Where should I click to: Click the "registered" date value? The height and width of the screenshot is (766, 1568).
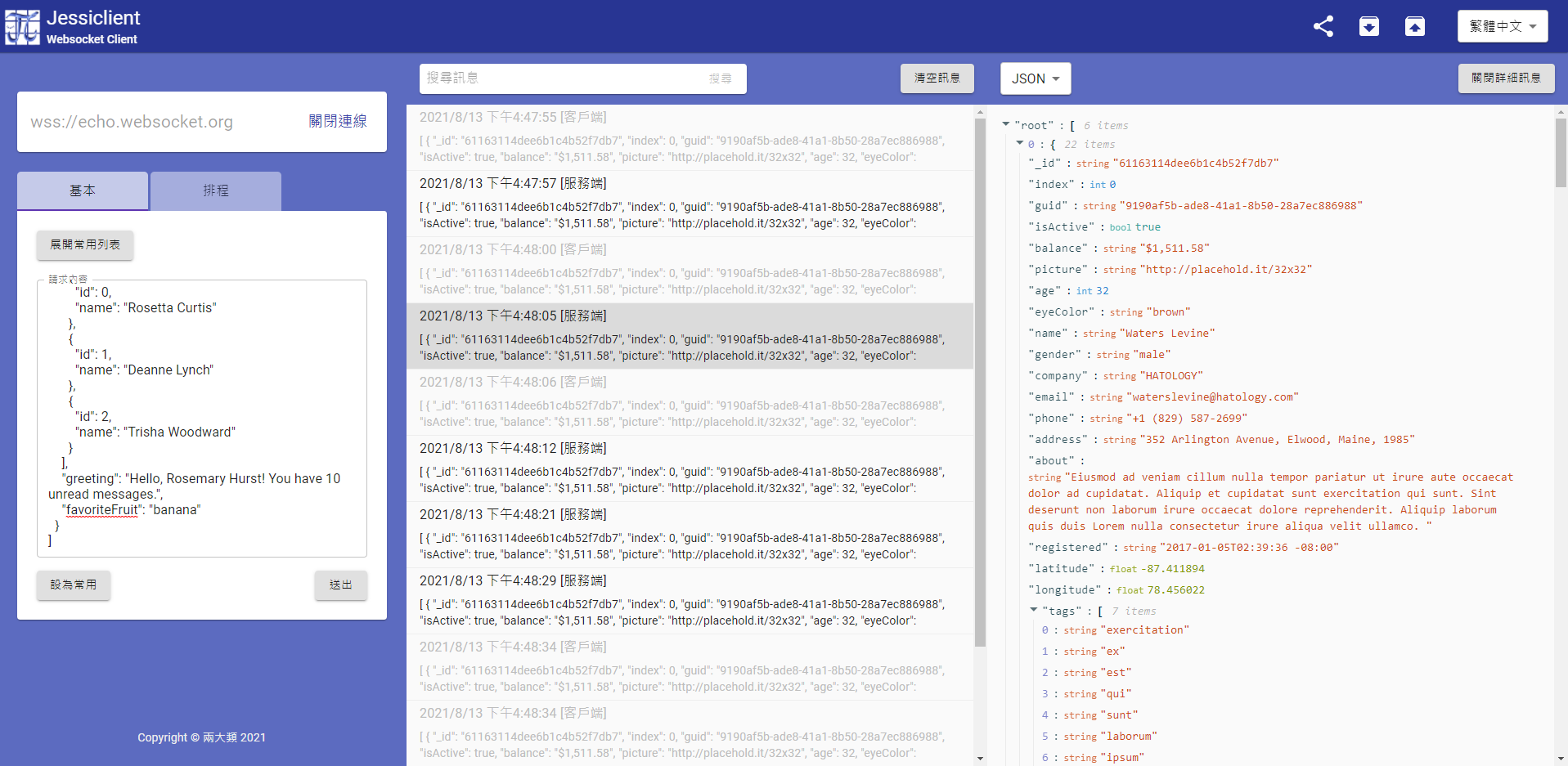click(1250, 548)
